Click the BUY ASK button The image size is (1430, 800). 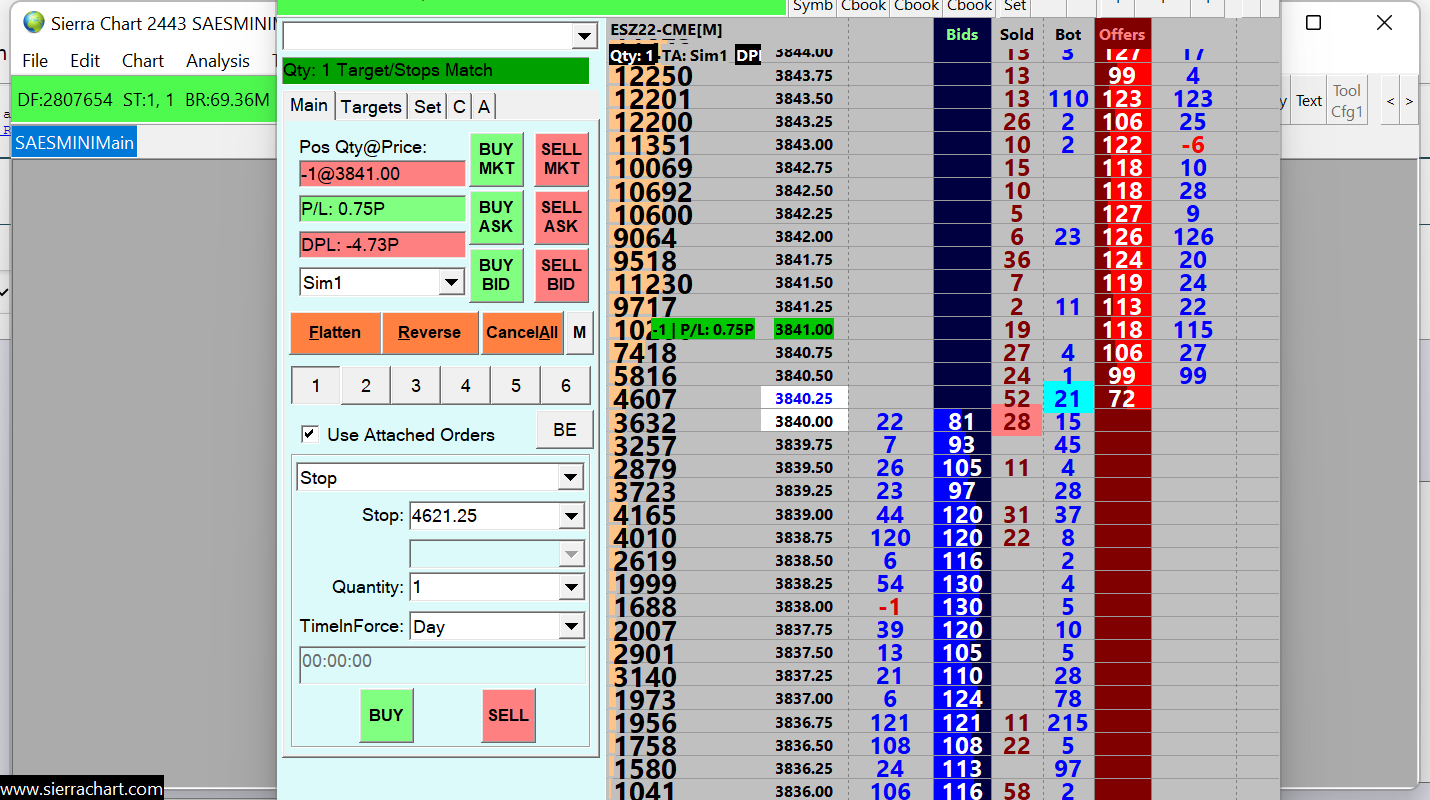click(496, 217)
